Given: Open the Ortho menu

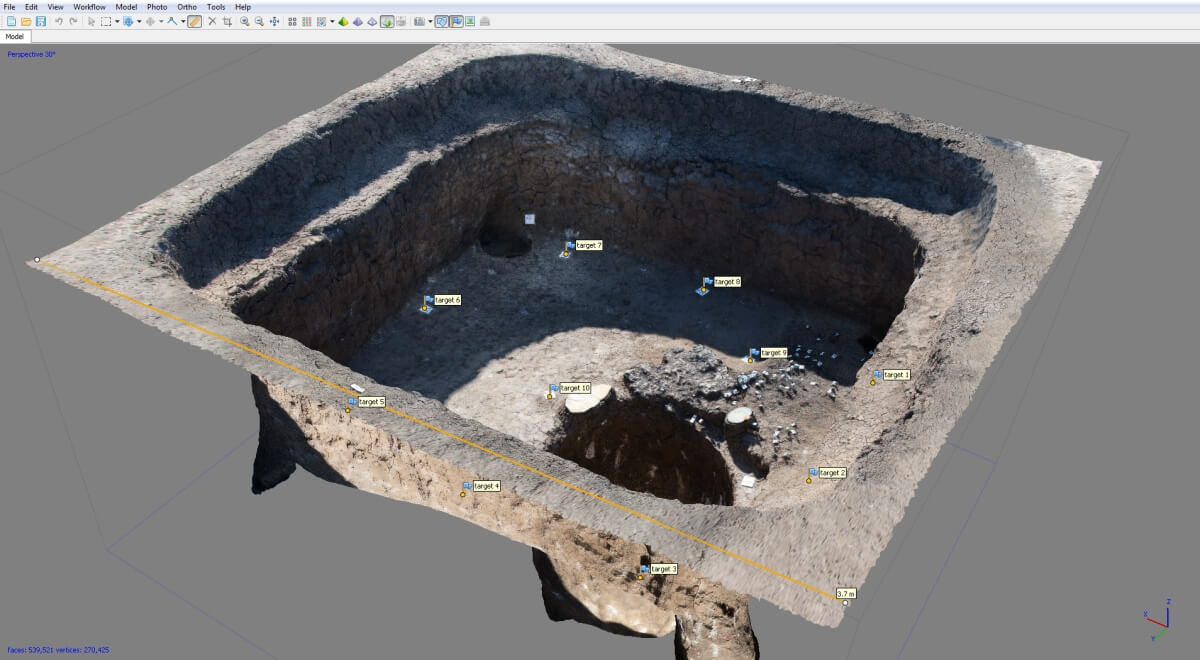Looking at the screenshot, I should tap(187, 7).
